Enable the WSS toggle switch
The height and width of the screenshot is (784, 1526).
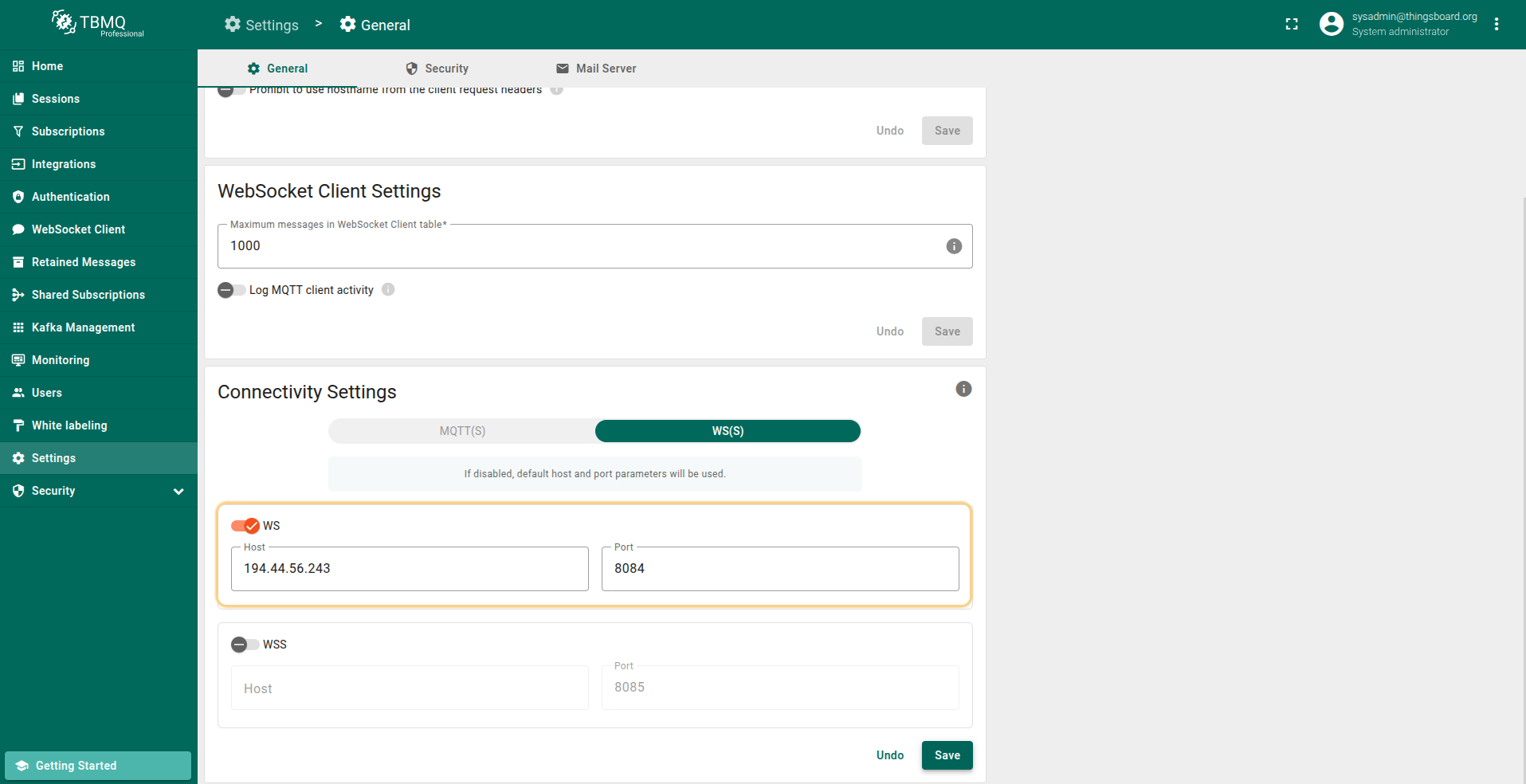(245, 645)
